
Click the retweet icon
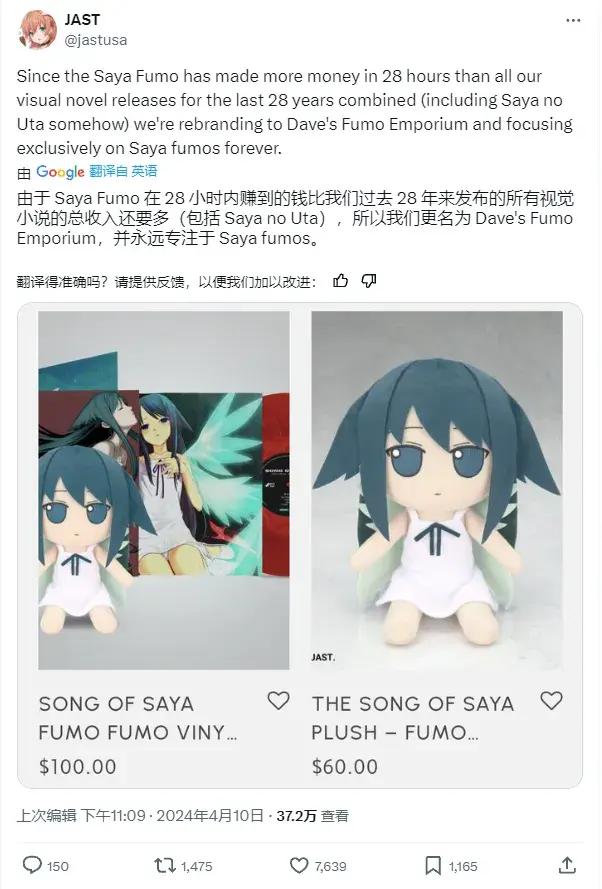point(165,865)
